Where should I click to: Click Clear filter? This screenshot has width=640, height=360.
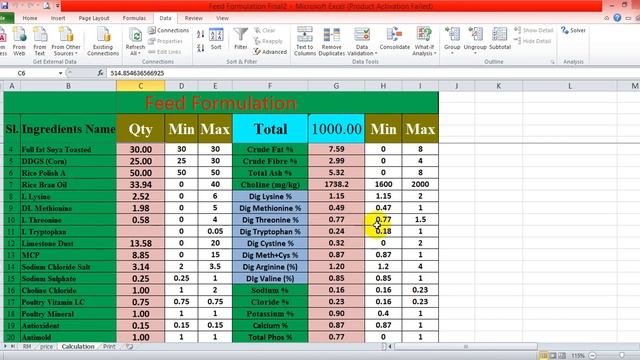pos(265,30)
